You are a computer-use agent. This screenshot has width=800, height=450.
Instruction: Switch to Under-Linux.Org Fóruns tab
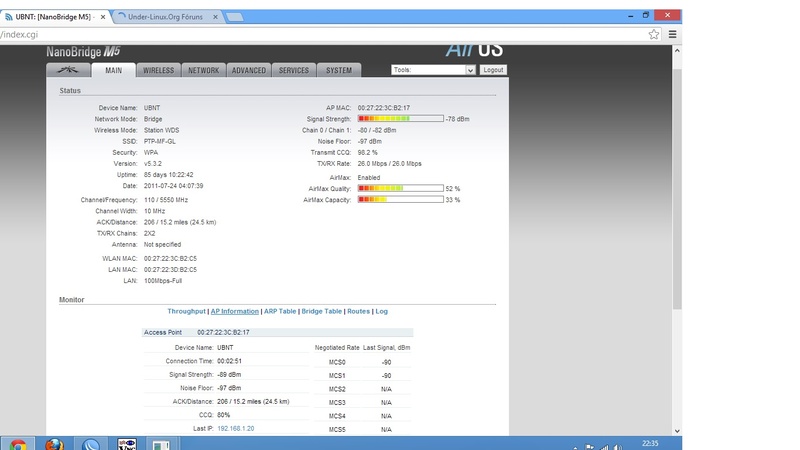[x=165, y=17]
